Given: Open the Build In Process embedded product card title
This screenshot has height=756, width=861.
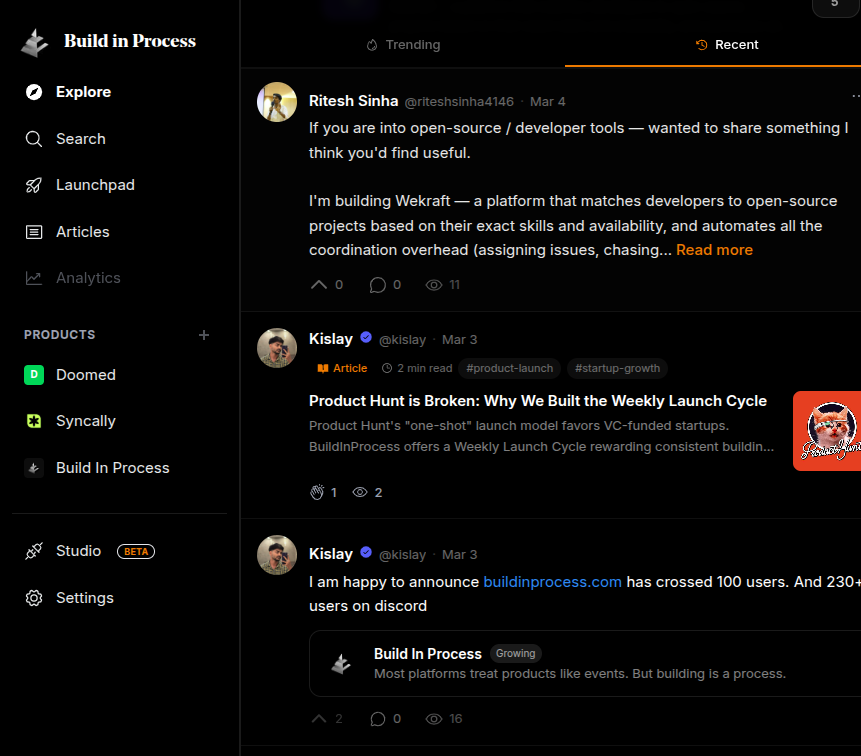Looking at the screenshot, I should tap(427, 654).
